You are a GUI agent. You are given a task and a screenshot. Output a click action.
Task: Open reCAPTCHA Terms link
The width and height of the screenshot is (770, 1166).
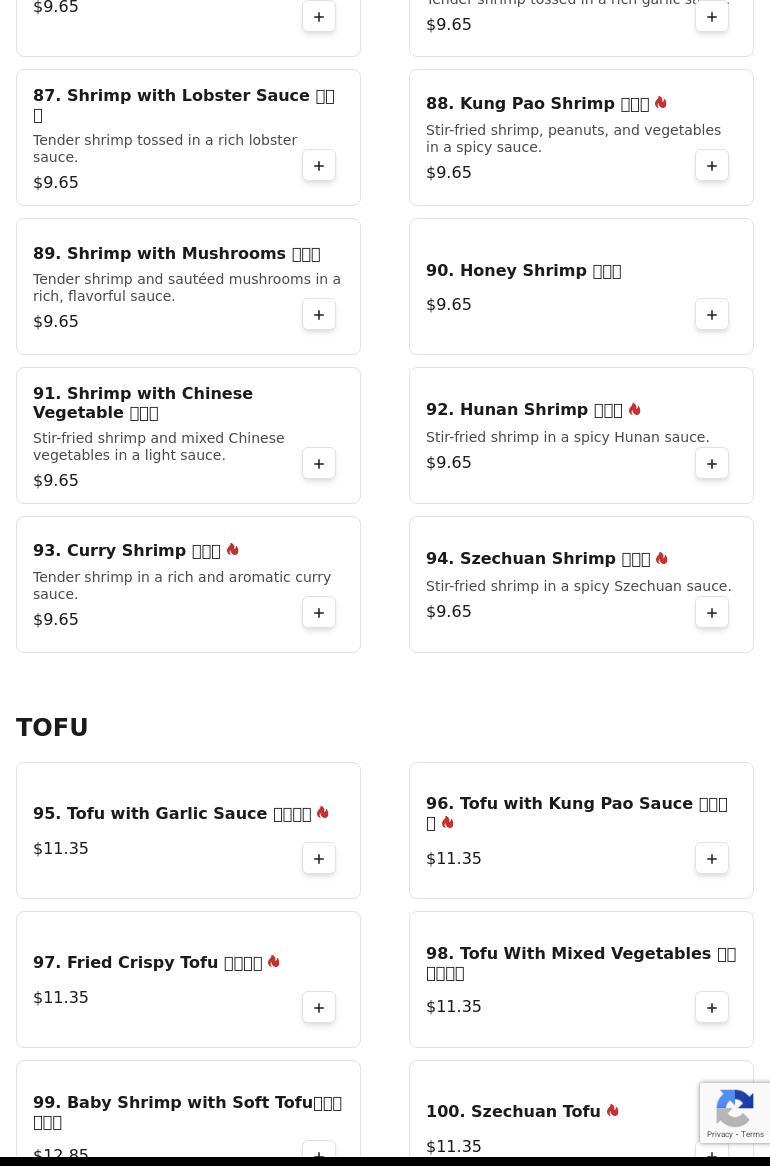click(752, 1134)
